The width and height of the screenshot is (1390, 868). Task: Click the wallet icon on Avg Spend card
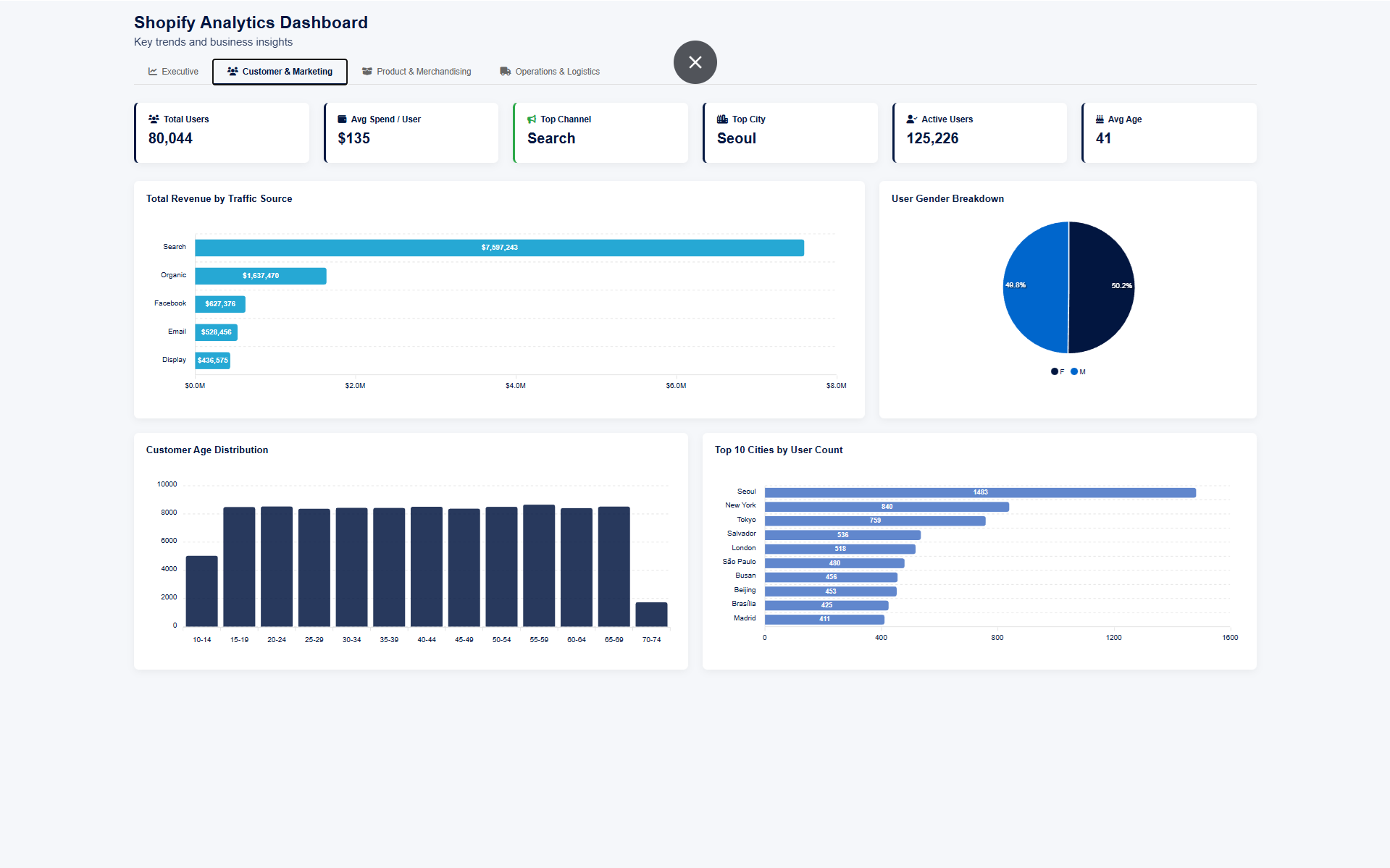point(342,119)
